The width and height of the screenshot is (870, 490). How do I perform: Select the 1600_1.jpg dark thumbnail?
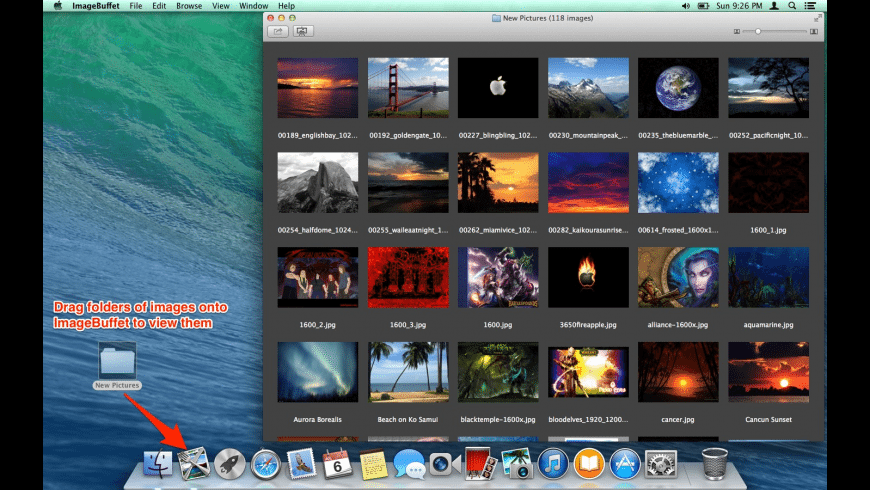768,183
